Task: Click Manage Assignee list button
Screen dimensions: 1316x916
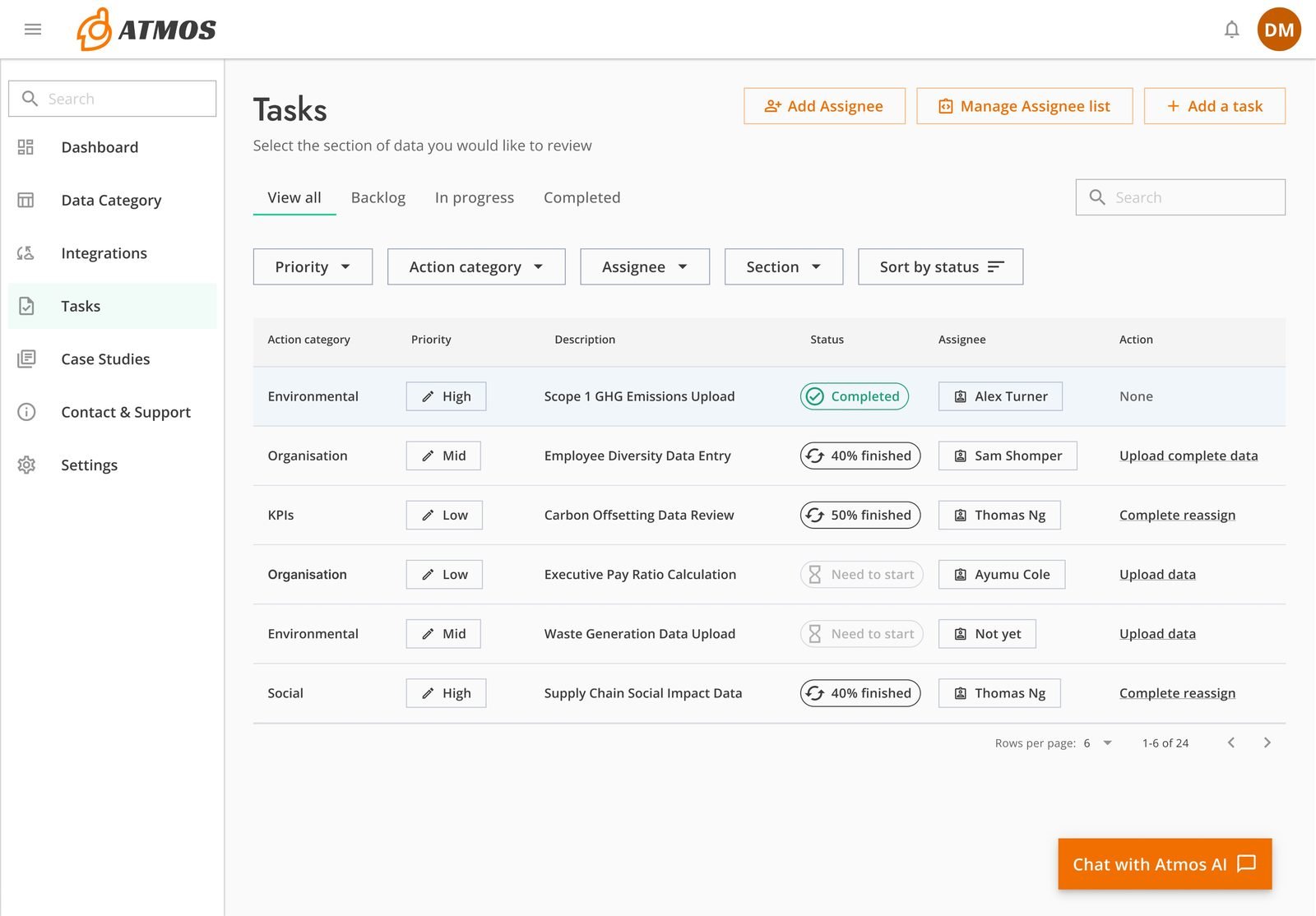Action: pos(1025,106)
